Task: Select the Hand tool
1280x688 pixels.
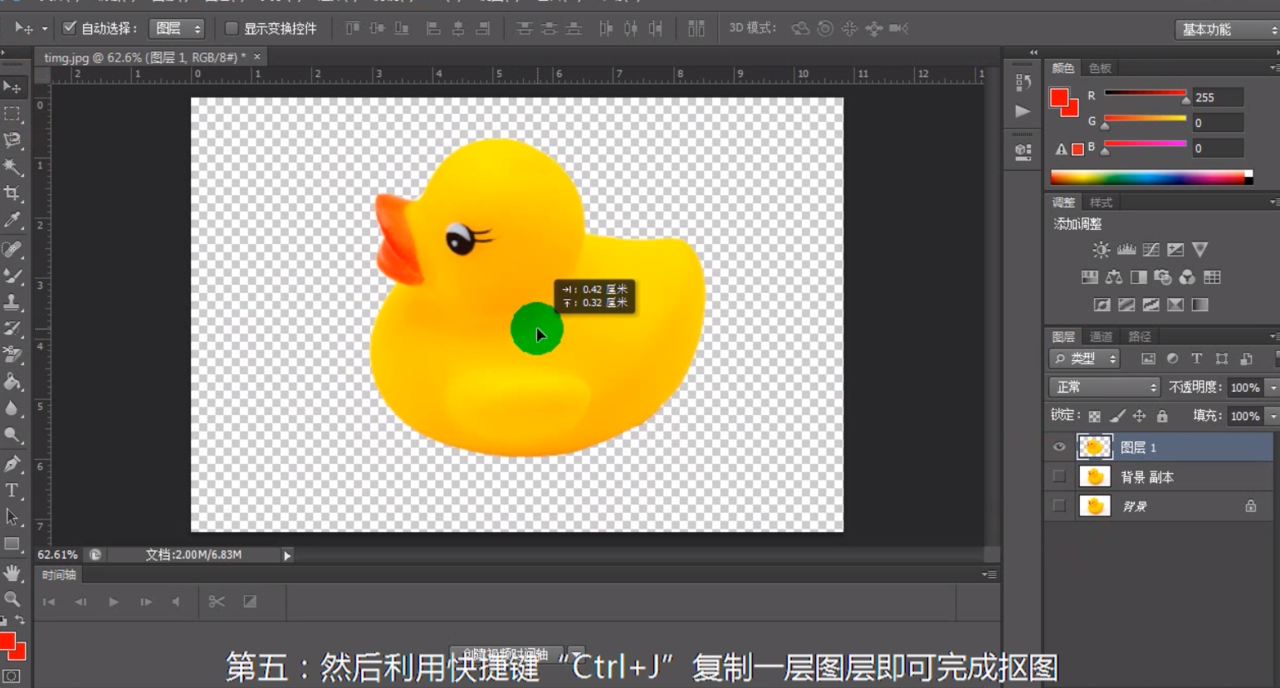Action: pyautogui.click(x=12, y=572)
